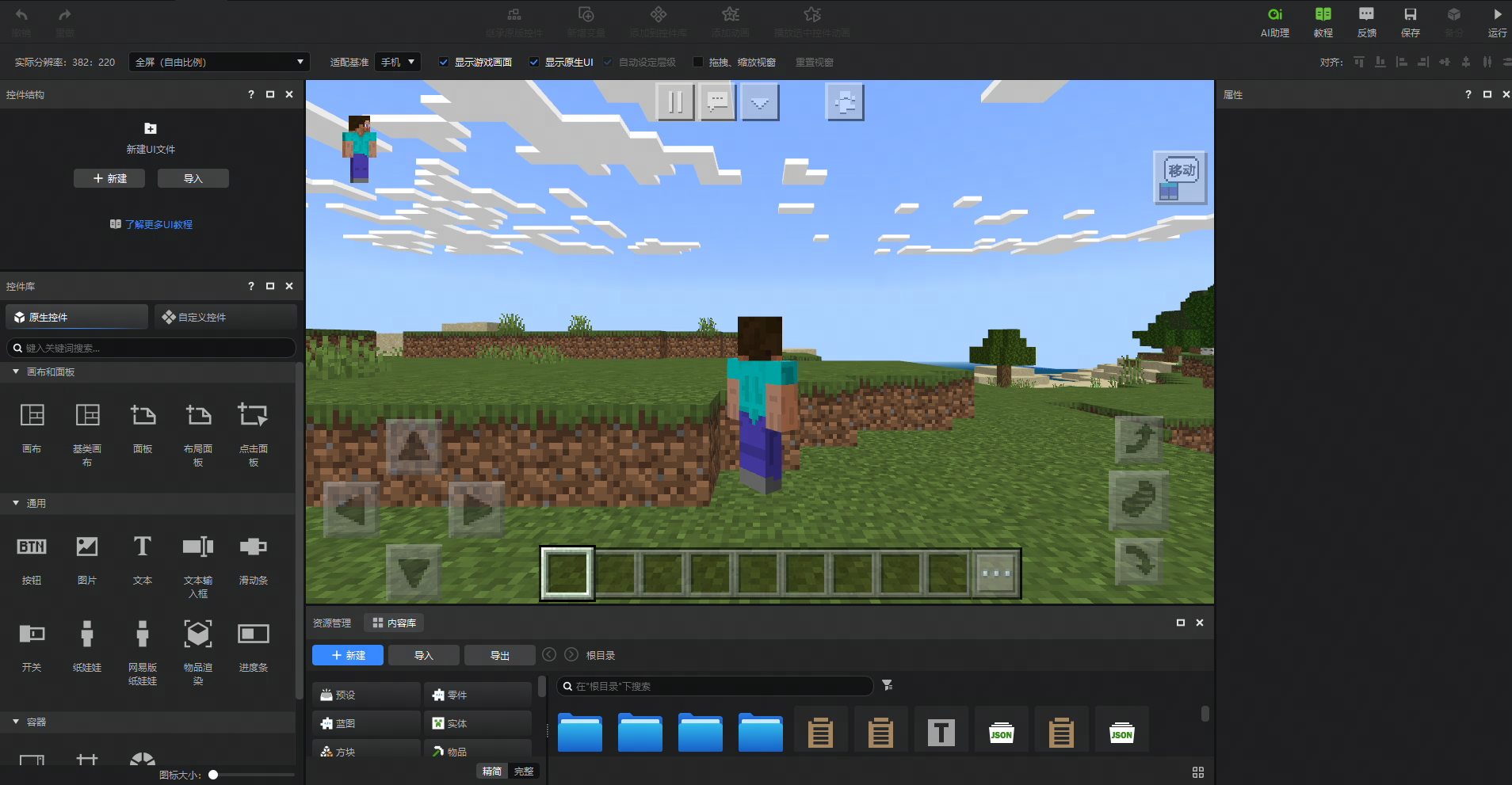Click the filter icon beside resource search
Screen dimensions: 1512x785
coord(888,685)
